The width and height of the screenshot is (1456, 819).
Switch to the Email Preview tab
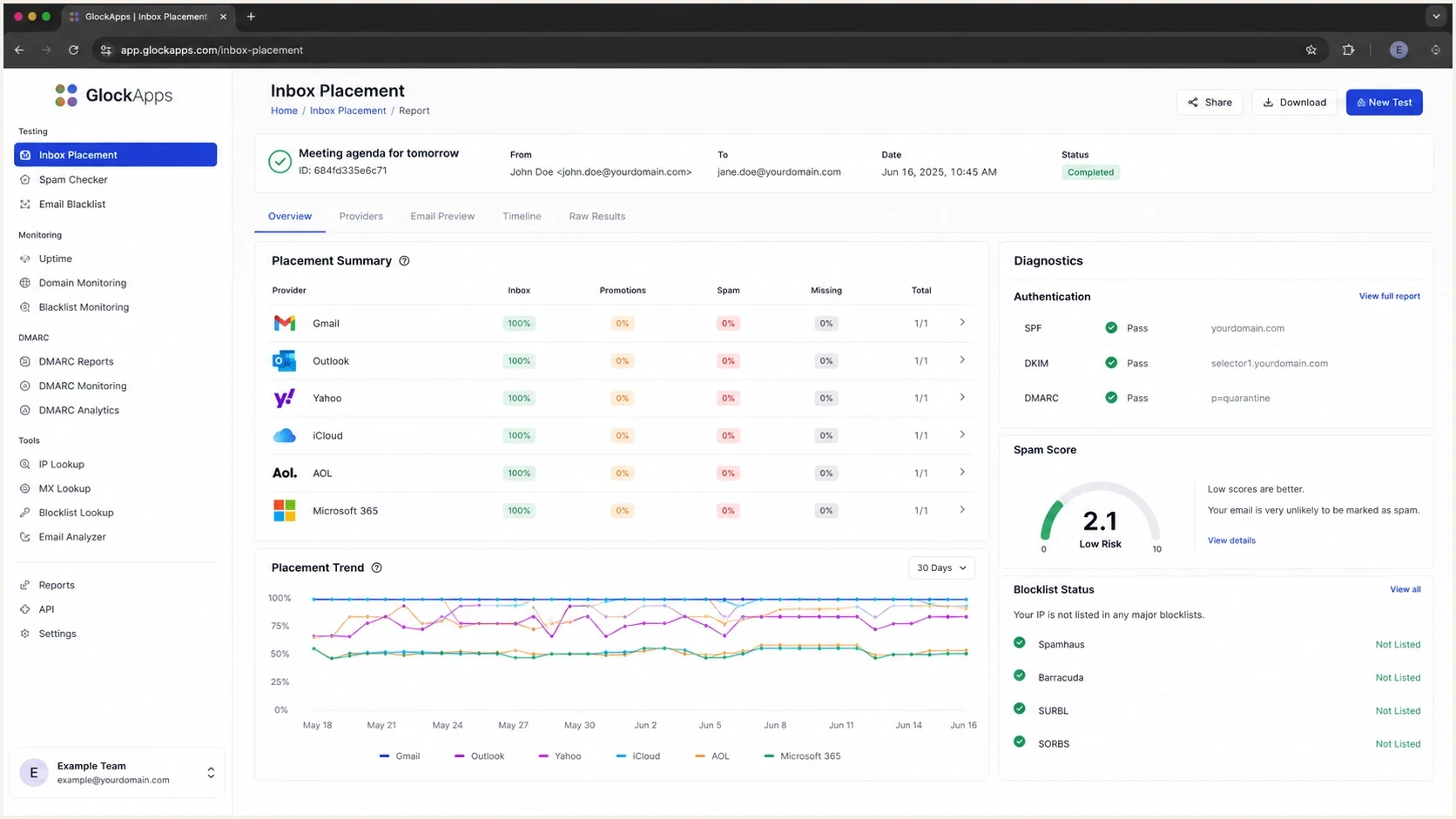pyautogui.click(x=442, y=216)
